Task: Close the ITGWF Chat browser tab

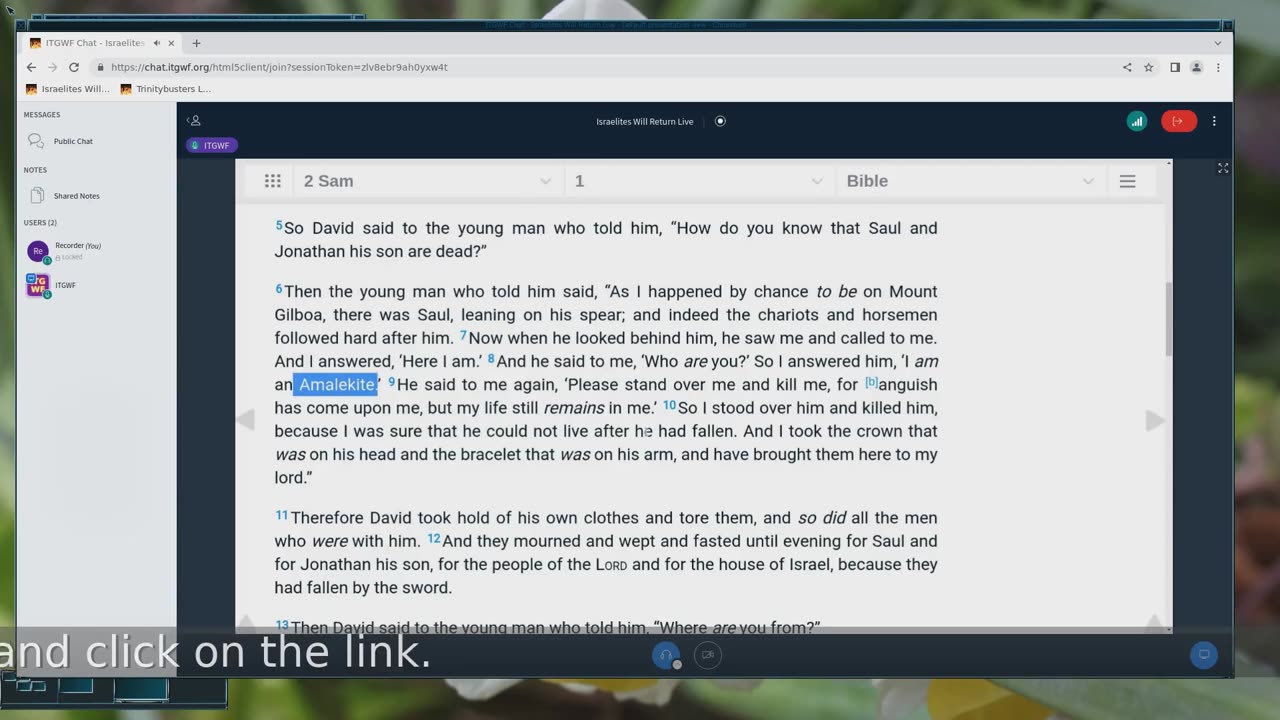Action: coord(172,43)
